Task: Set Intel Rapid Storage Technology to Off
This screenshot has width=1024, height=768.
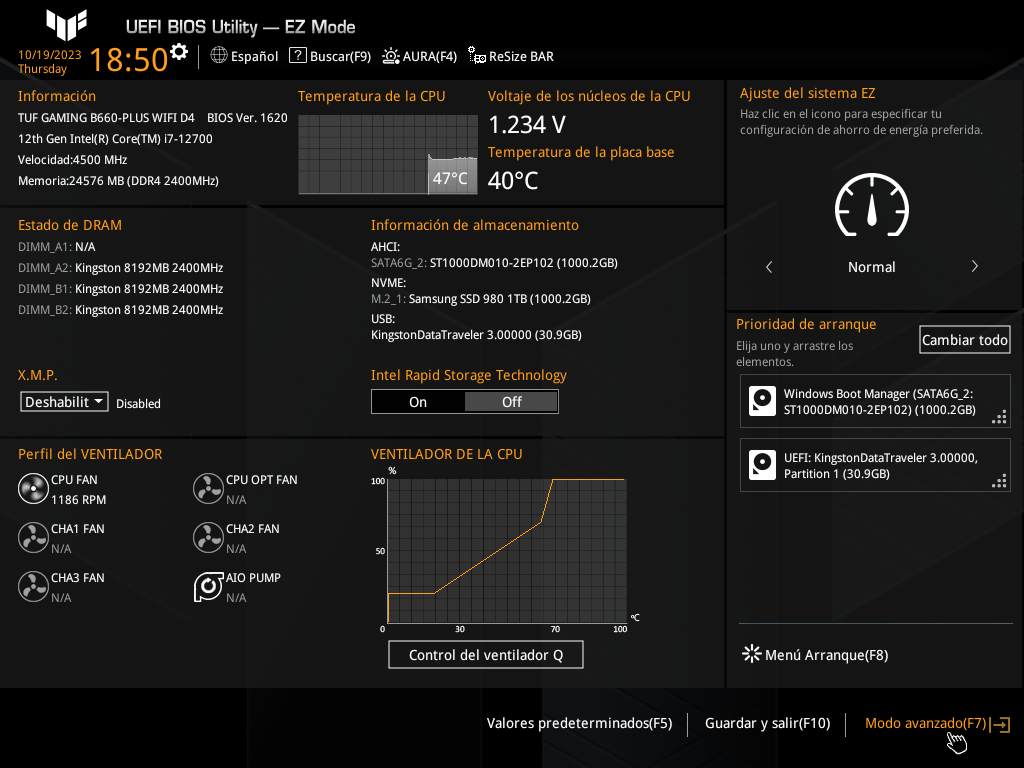Action: 511,402
